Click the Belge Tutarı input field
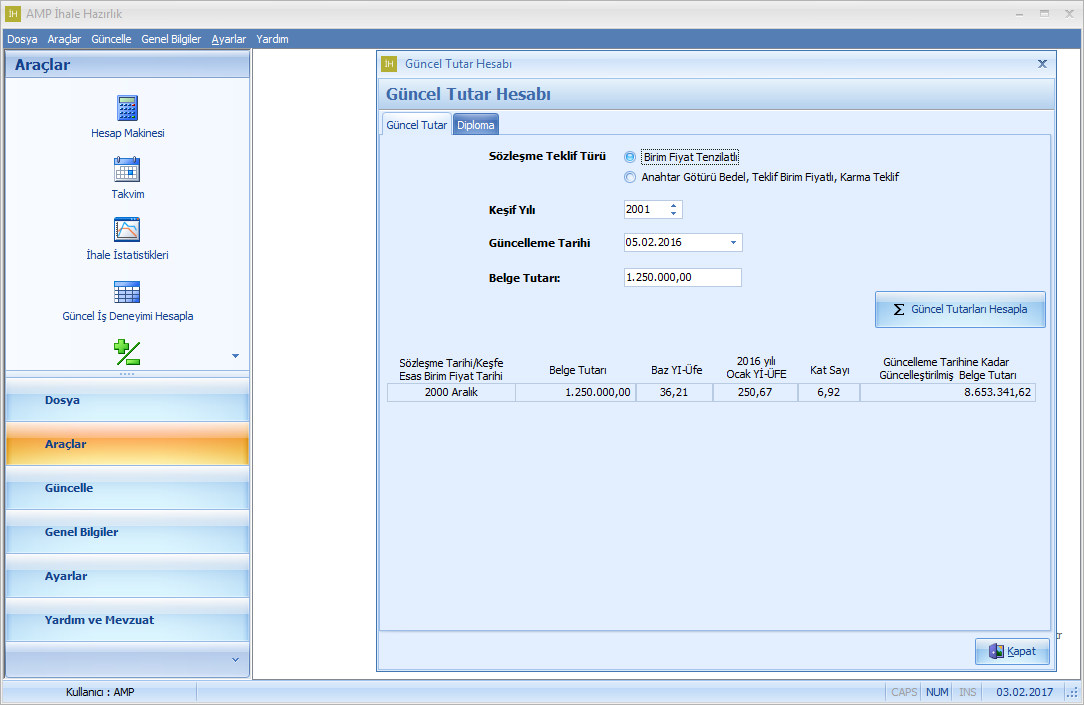 click(x=681, y=278)
